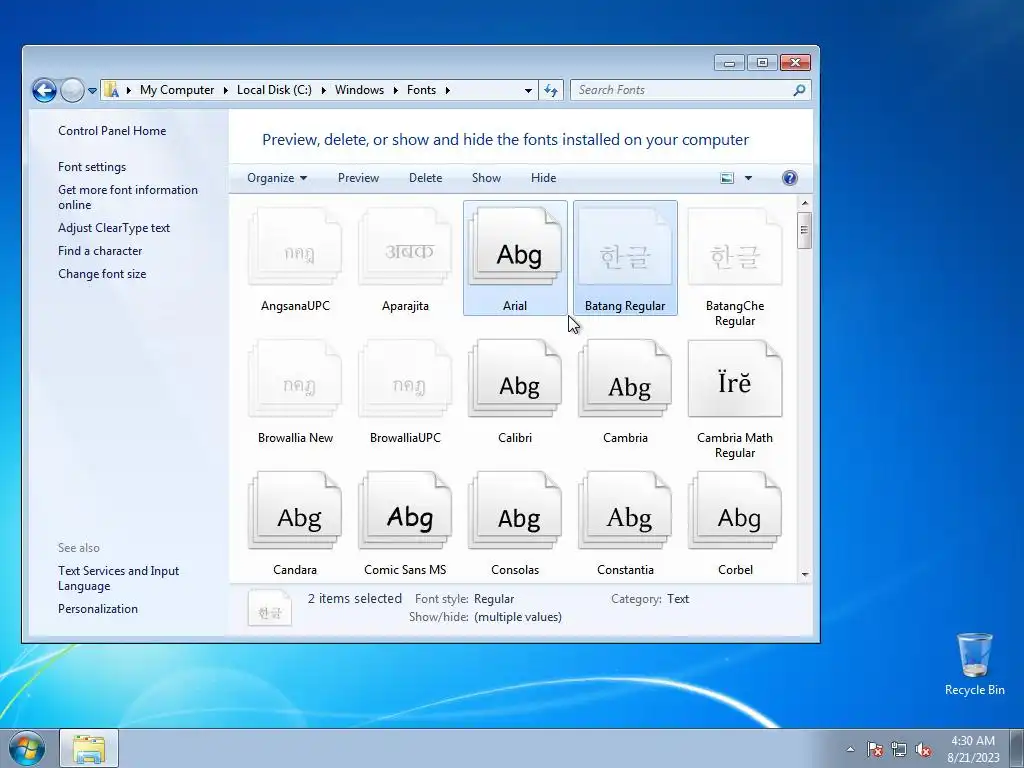1024x768 pixels.
Task: Open the address bar history dropdown
Action: point(528,90)
